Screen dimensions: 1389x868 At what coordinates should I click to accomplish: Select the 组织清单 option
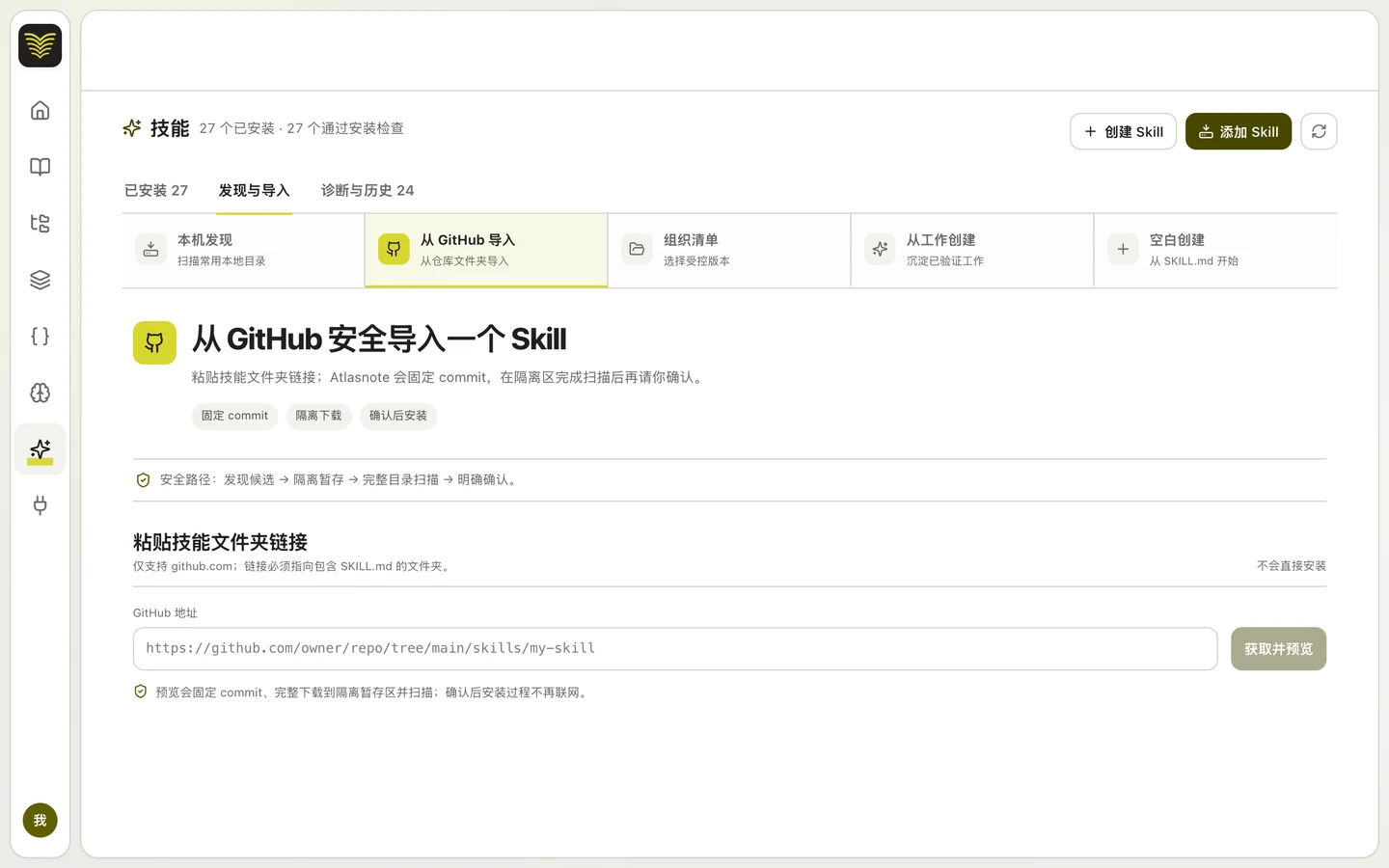point(729,250)
